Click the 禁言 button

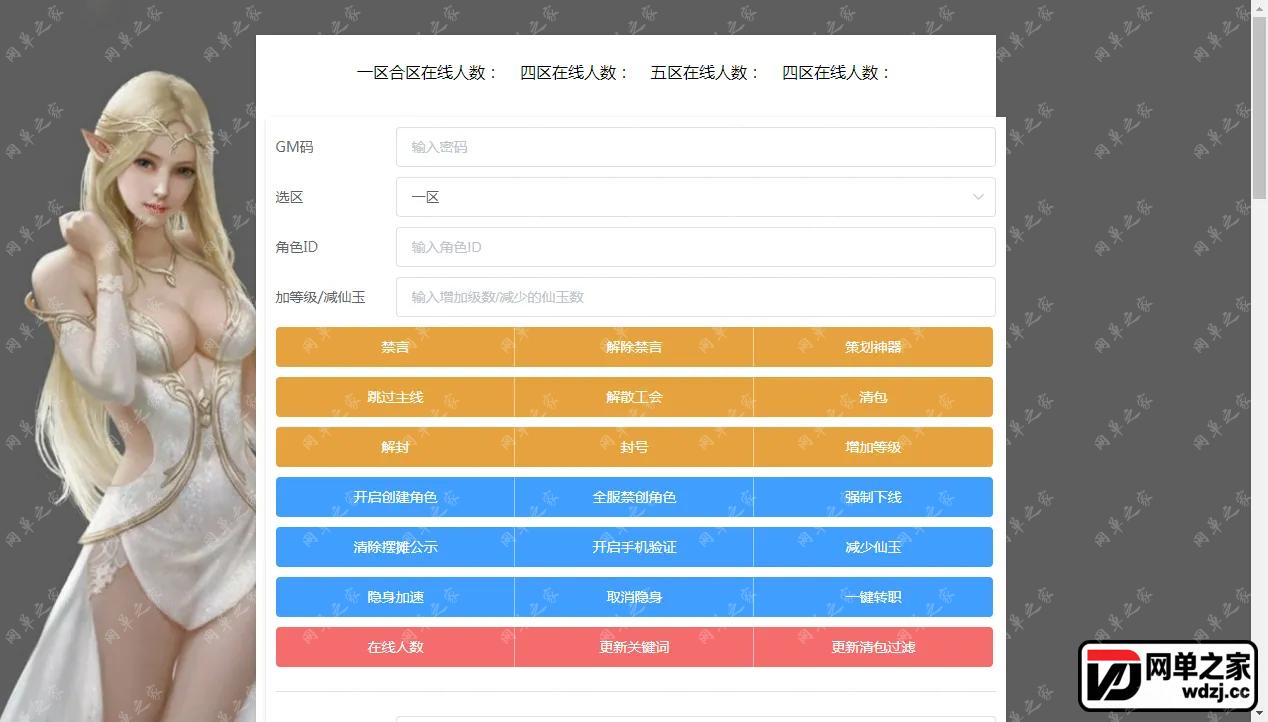[395, 347]
